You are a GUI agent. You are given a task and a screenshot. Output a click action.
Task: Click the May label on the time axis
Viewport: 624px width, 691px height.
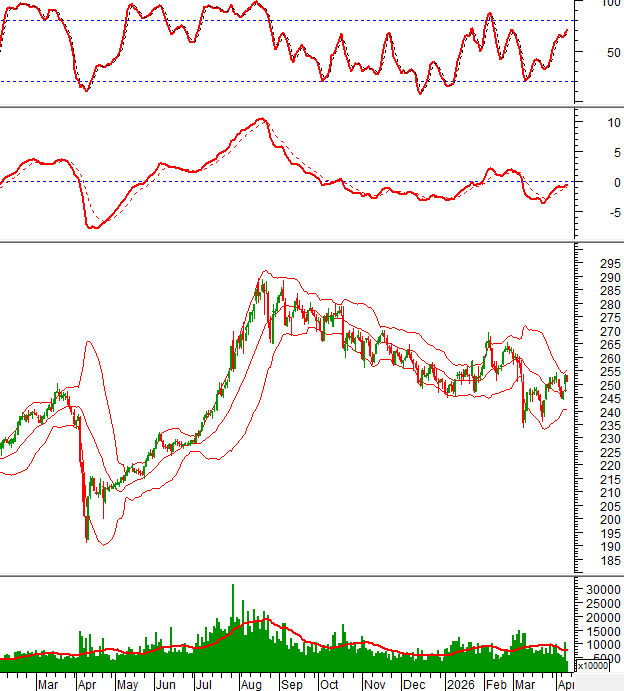126,685
